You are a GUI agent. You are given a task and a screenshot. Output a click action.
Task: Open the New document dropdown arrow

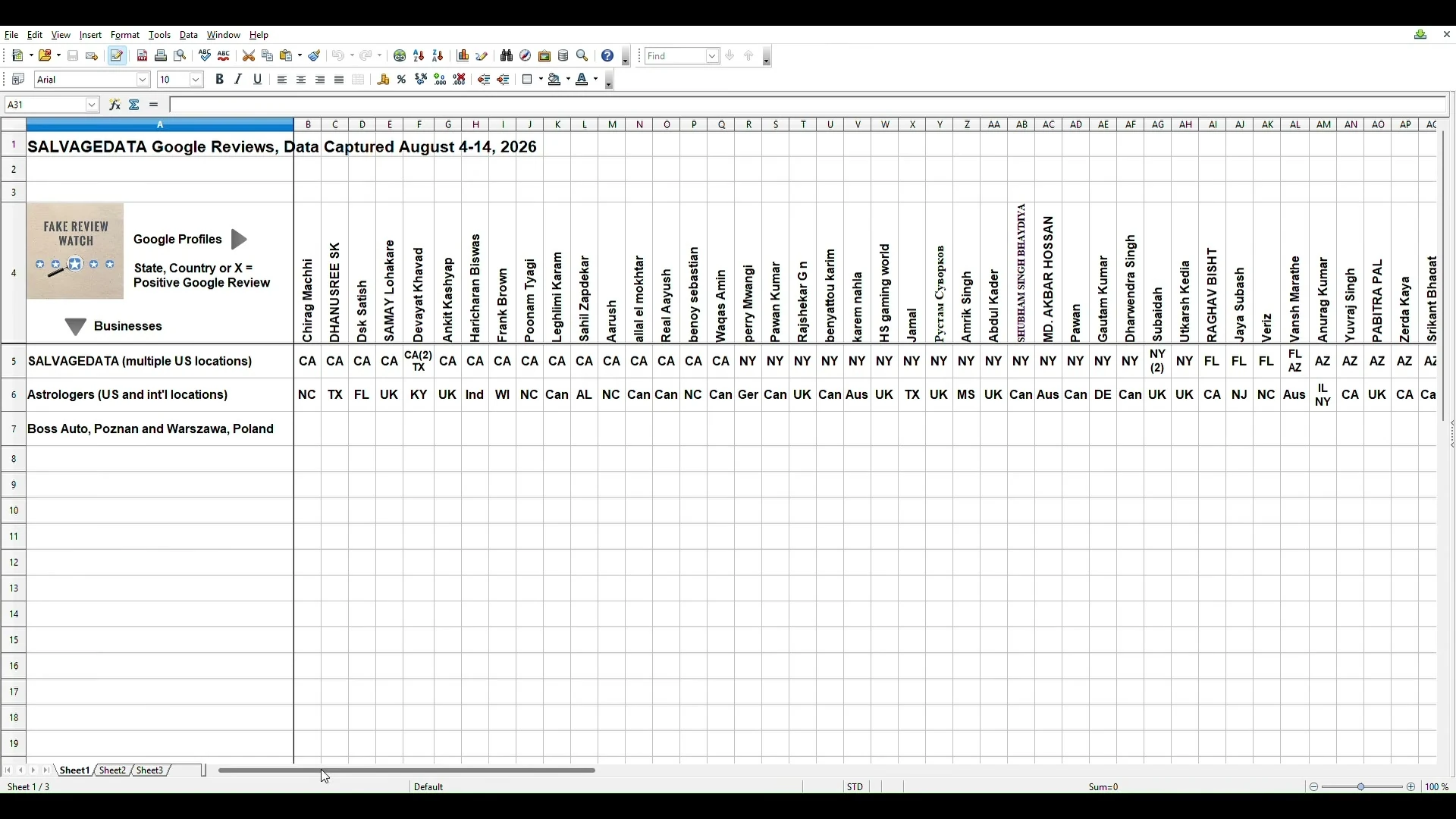click(x=30, y=56)
